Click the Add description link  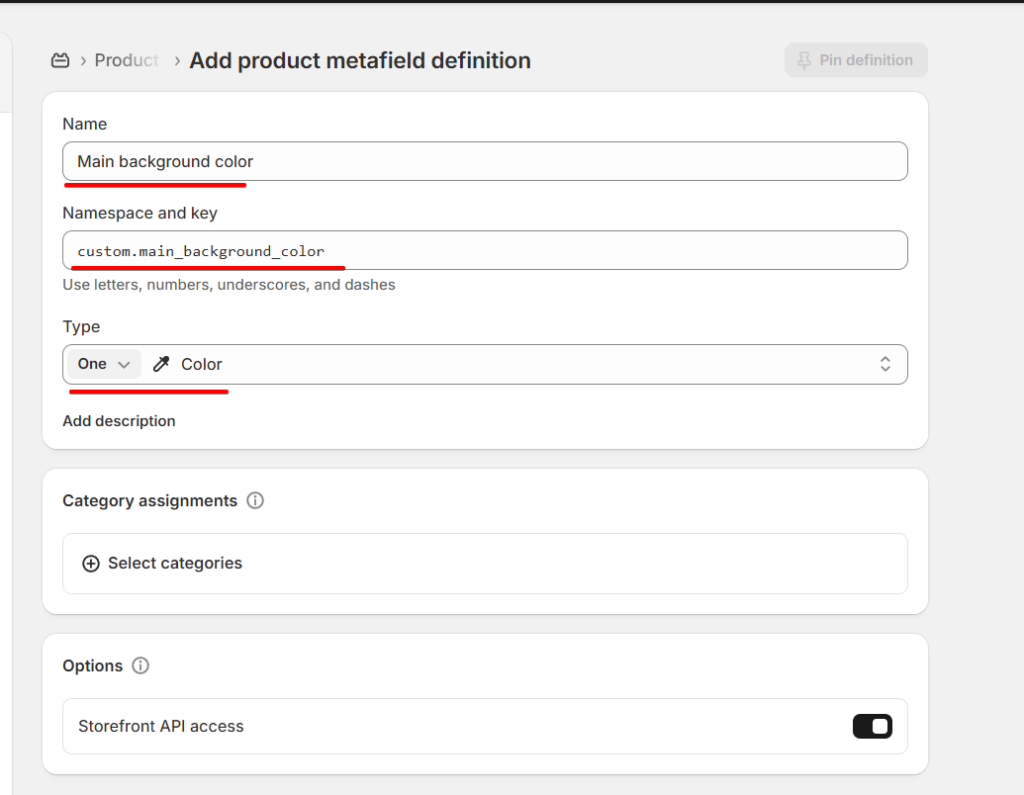[119, 421]
